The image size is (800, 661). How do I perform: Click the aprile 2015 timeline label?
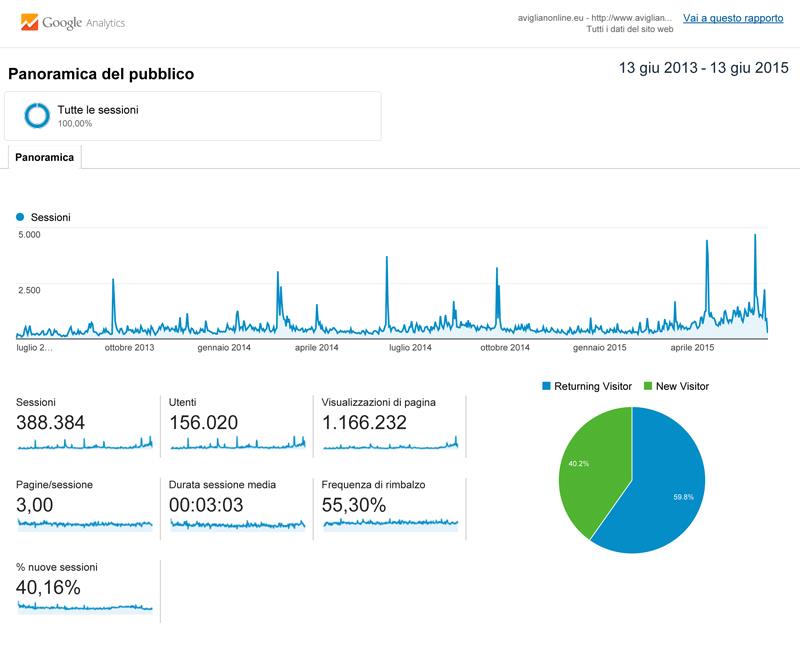point(692,348)
